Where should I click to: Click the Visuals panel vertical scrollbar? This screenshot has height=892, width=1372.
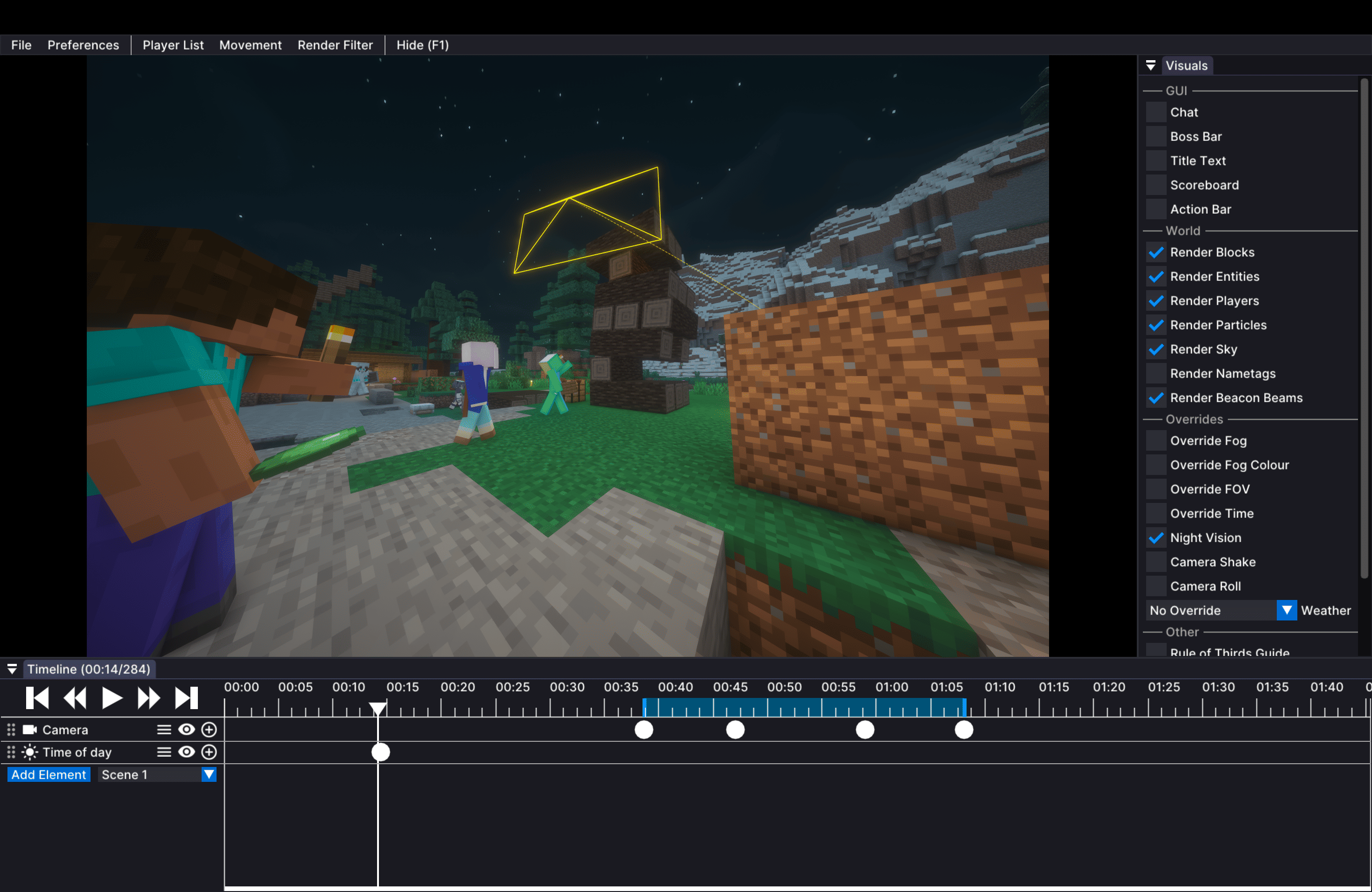[1364, 328]
